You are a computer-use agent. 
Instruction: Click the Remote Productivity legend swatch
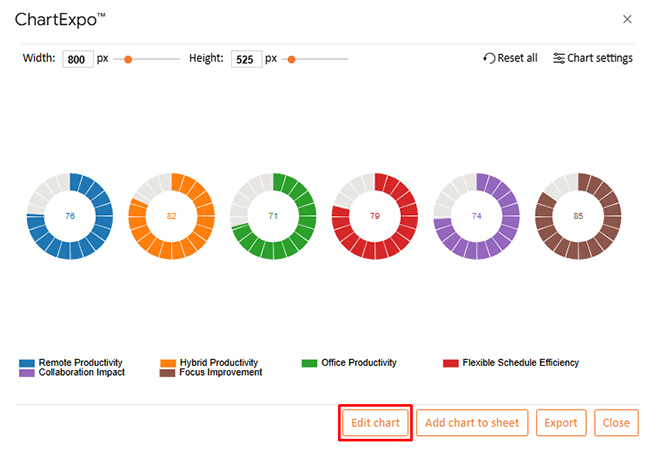click(27, 363)
